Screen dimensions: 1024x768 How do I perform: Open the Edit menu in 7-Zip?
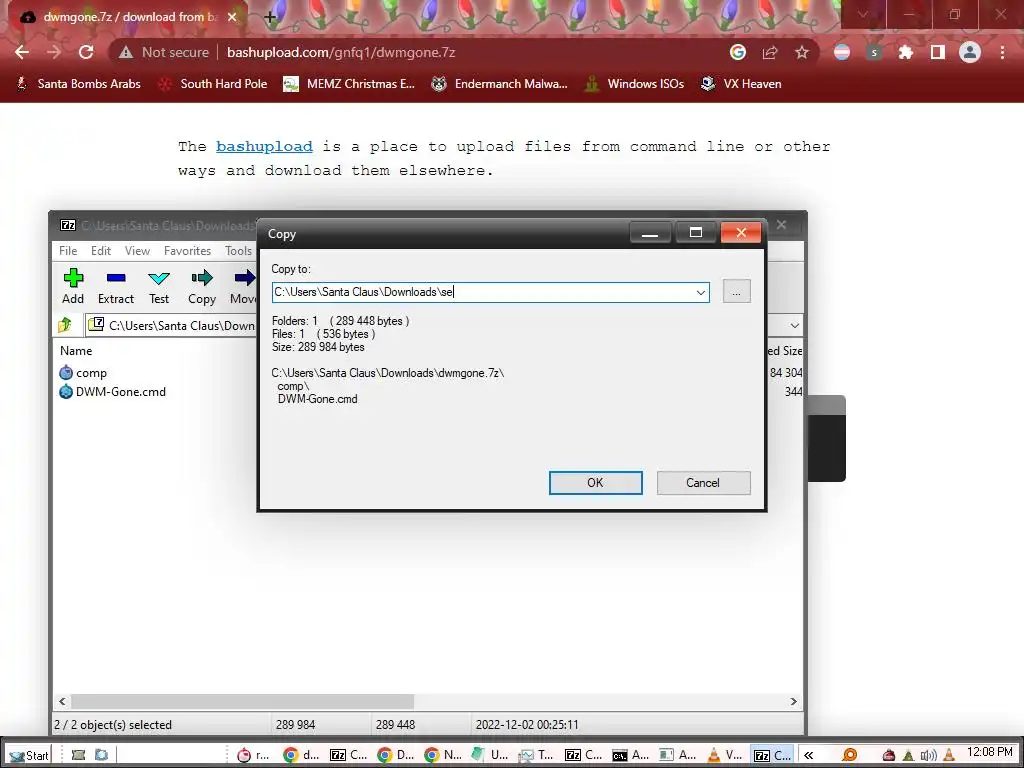[x=101, y=251]
